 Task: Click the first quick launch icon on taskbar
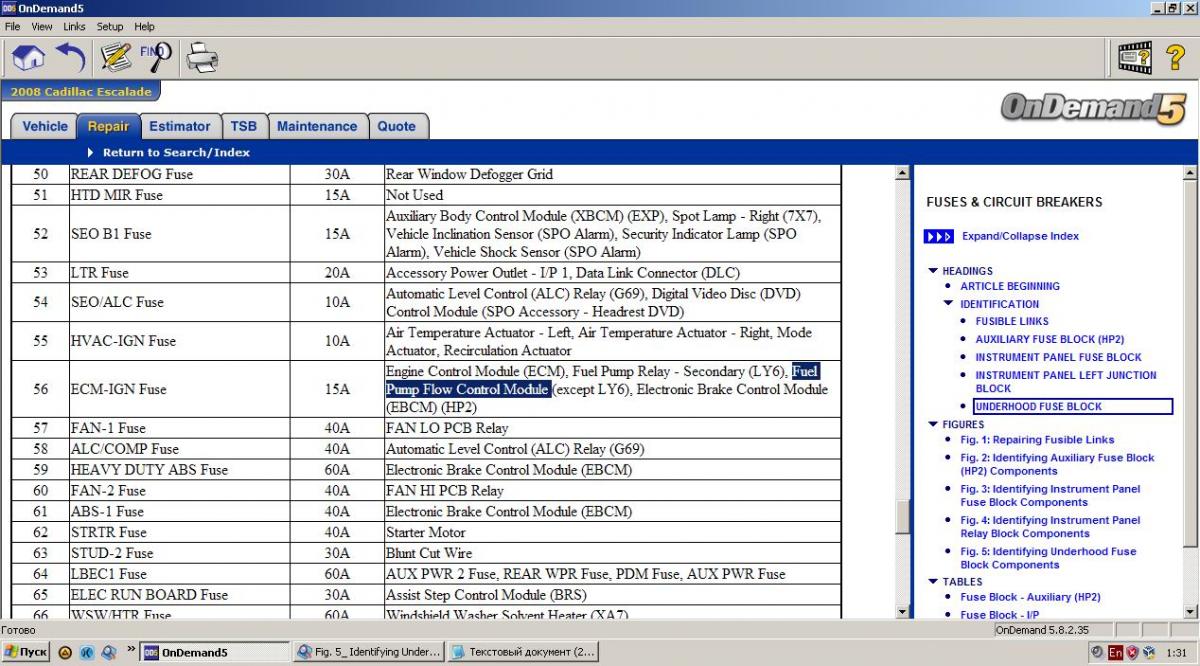pyautogui.click(x=65, y=652)
